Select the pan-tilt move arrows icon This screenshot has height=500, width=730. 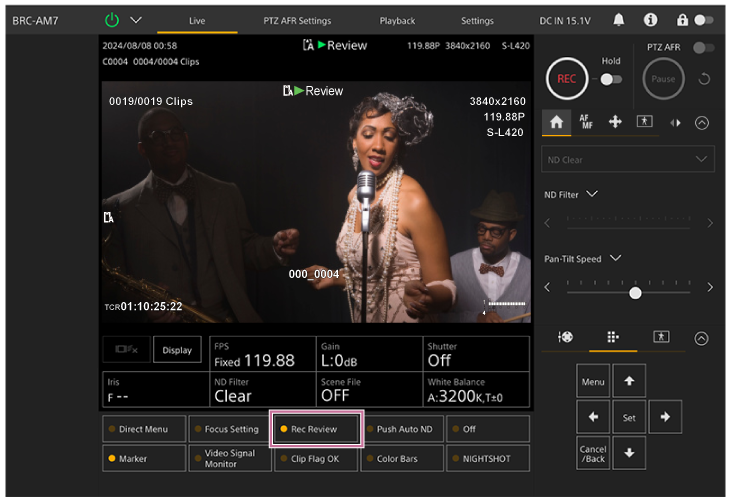(615, 121)
